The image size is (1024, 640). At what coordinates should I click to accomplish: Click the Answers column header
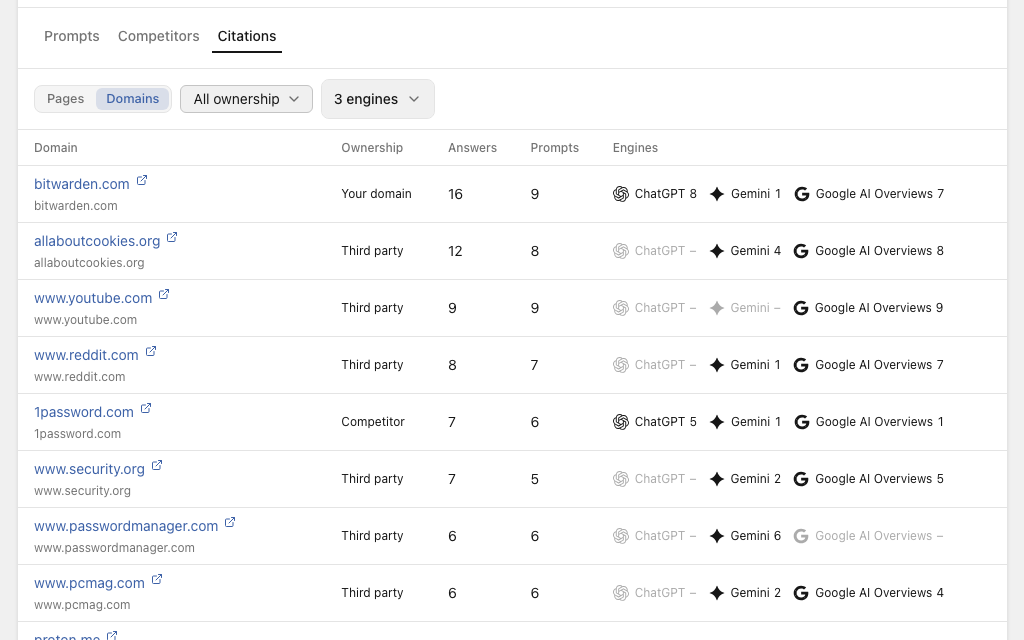click(x=472, y=148)
